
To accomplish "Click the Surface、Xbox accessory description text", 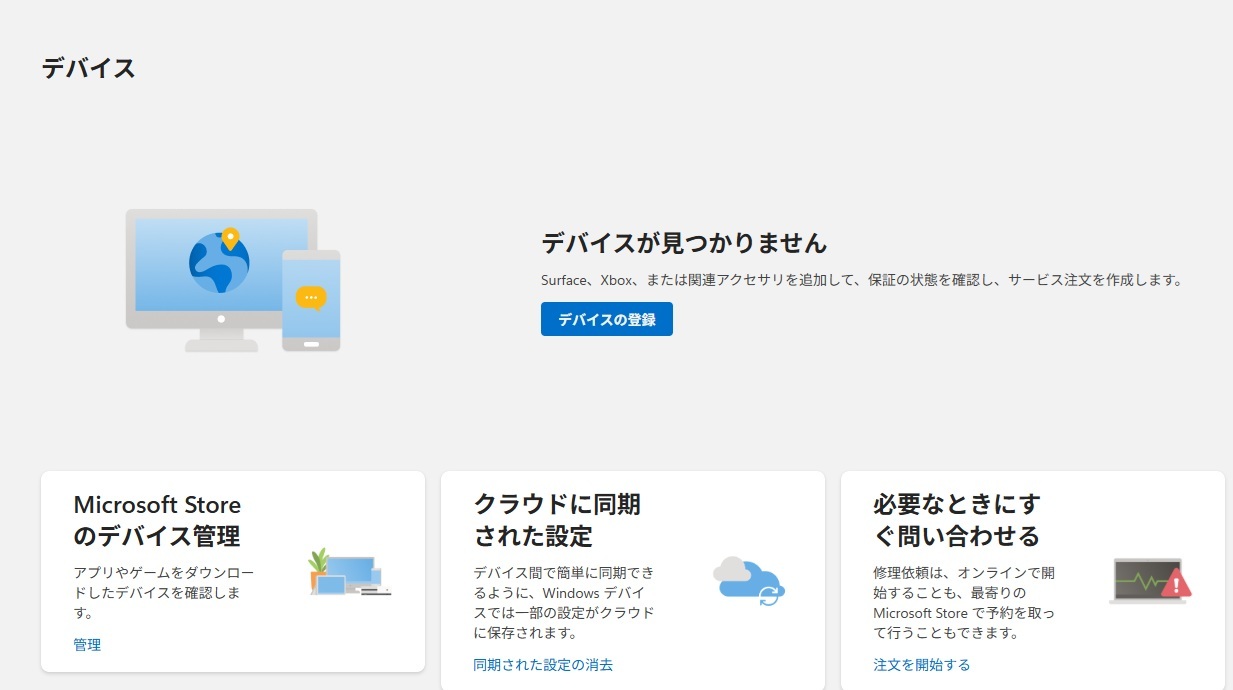I will 861,280.
